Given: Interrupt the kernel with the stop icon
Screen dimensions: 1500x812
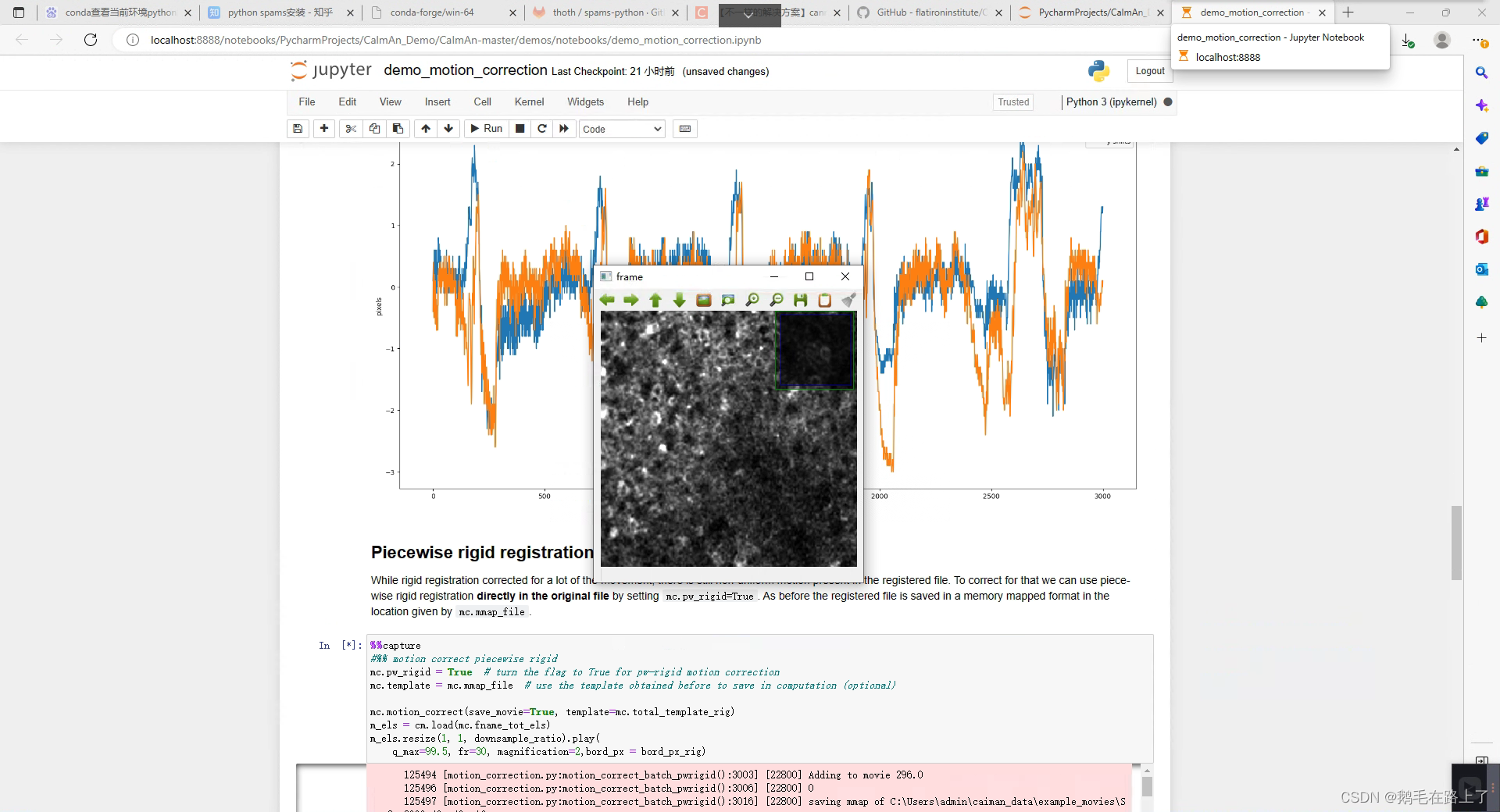Looking at the screenshot, I should (520, 129).
